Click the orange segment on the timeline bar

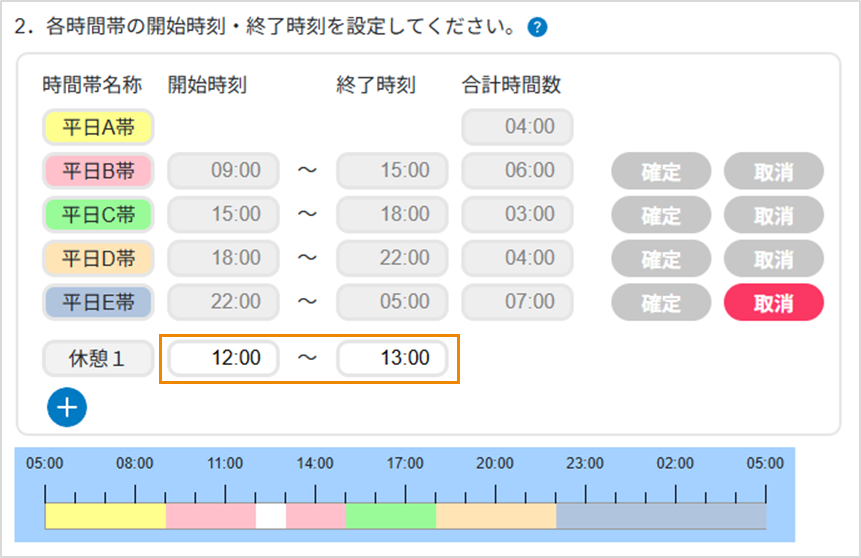point(496,516)
